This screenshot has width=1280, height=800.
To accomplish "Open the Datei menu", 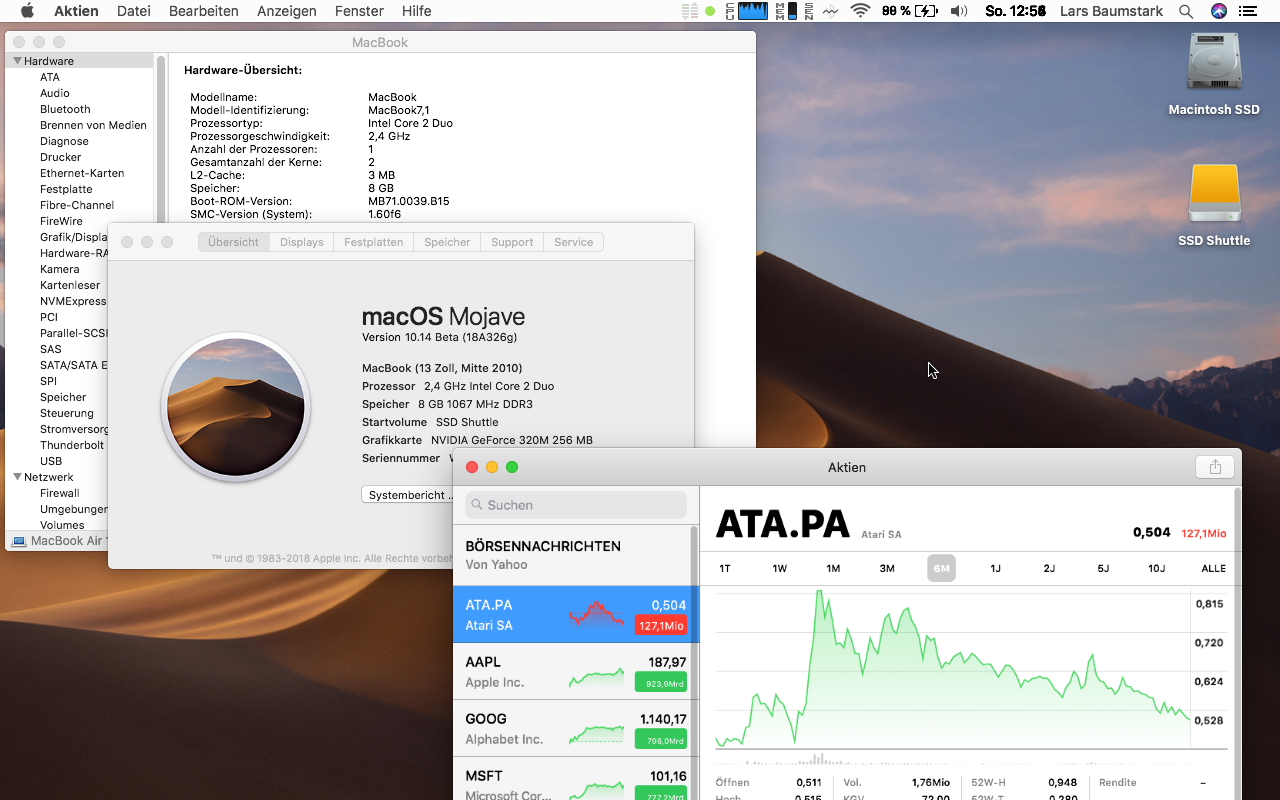I will (x=134, y=11).
